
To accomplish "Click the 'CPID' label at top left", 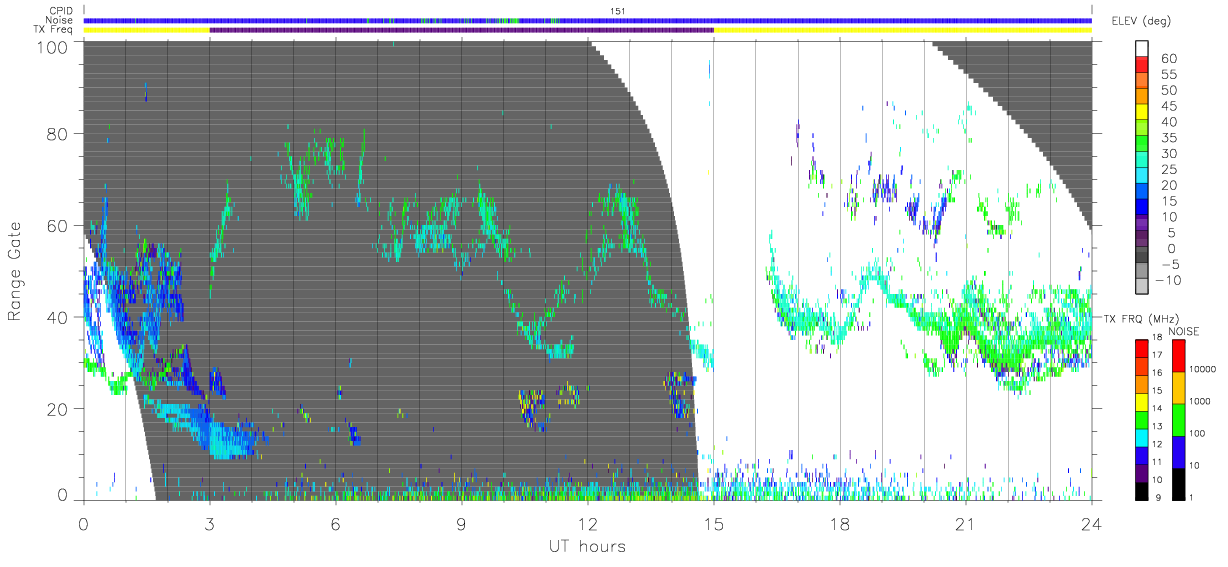I will (x=62, y=10).
